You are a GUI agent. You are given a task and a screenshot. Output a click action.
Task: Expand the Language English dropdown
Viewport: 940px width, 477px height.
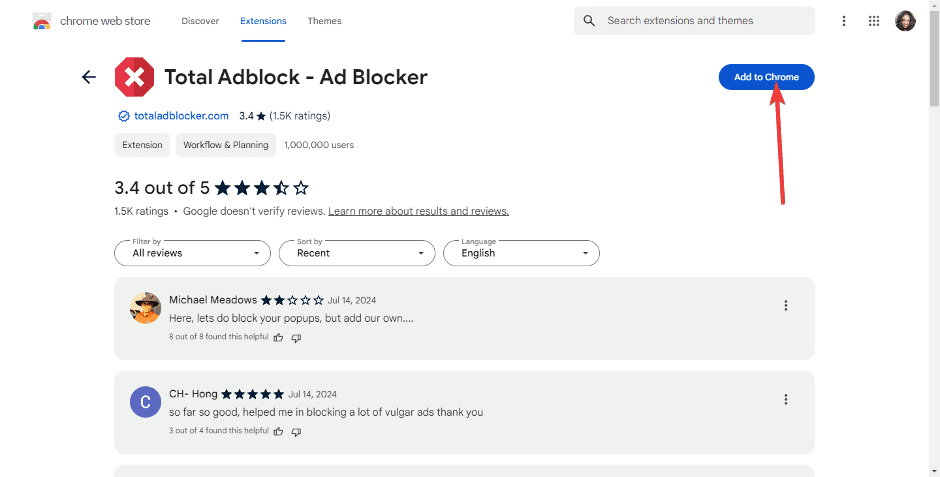pos(521,253)
